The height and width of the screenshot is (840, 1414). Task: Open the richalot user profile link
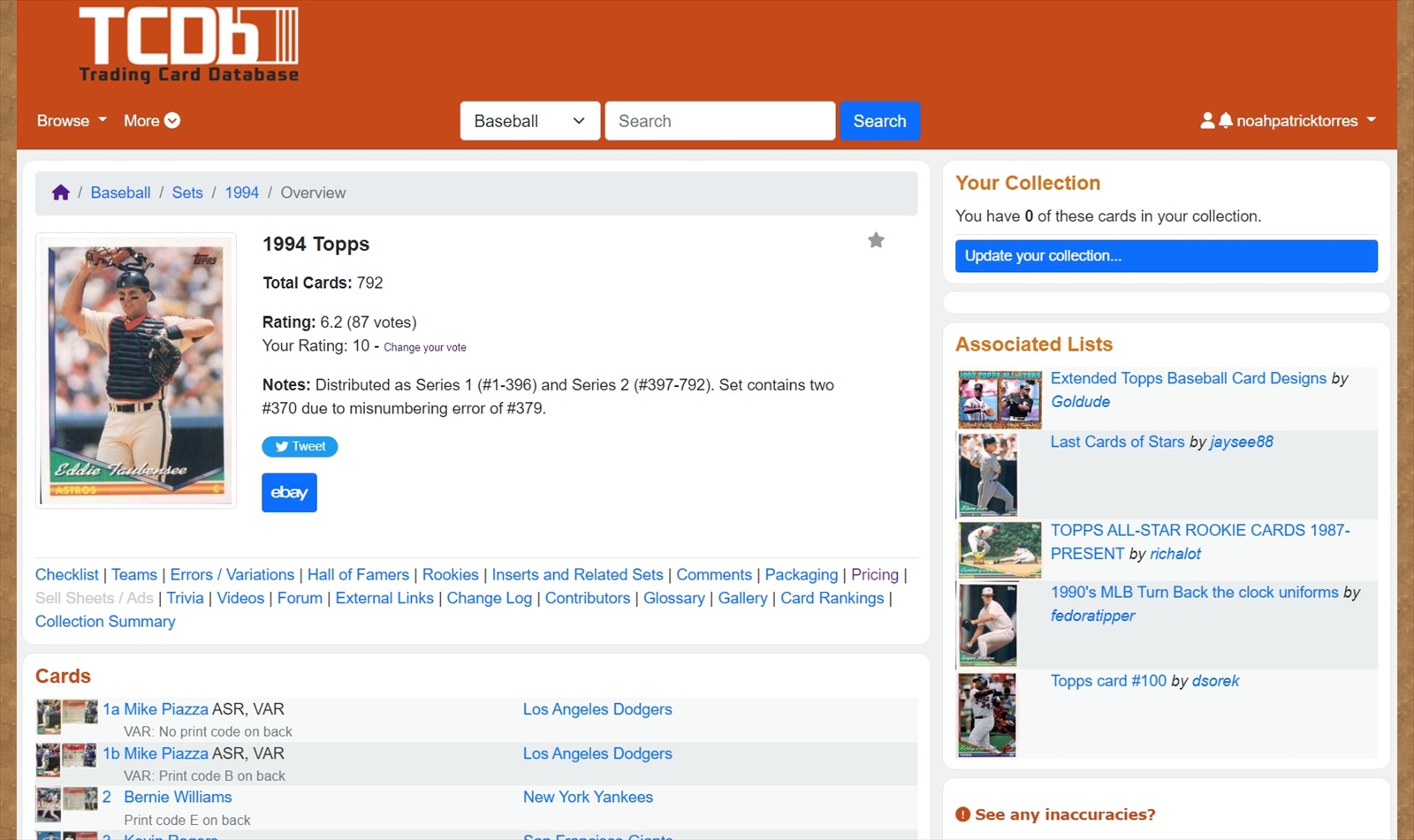(1175, 554)
